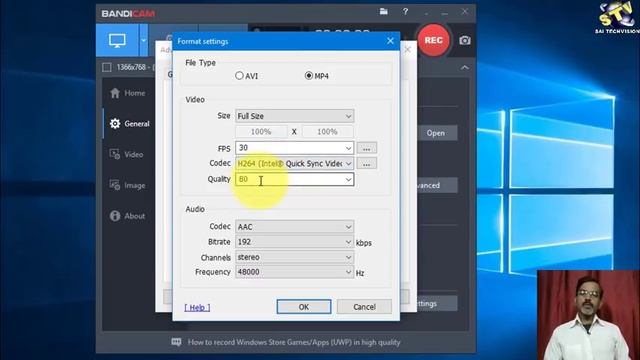
Task: Open the audio Channels dropdown
Action: [x=294, y=257]
